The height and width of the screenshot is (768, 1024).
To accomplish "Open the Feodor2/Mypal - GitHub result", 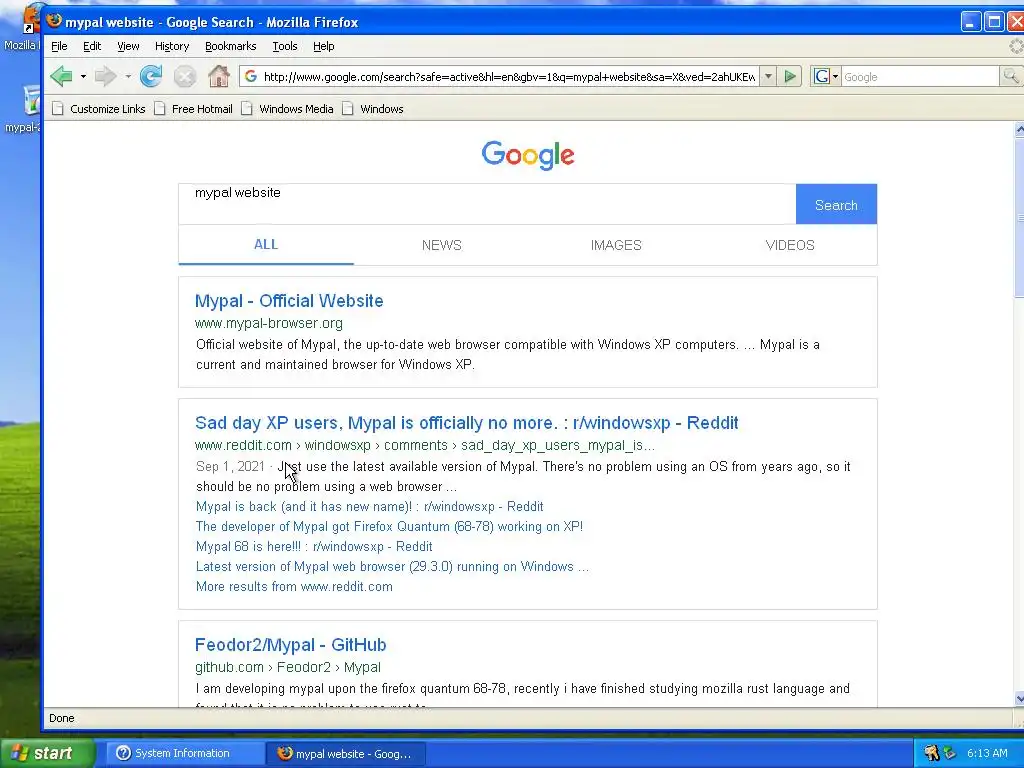I will point(291,645).
